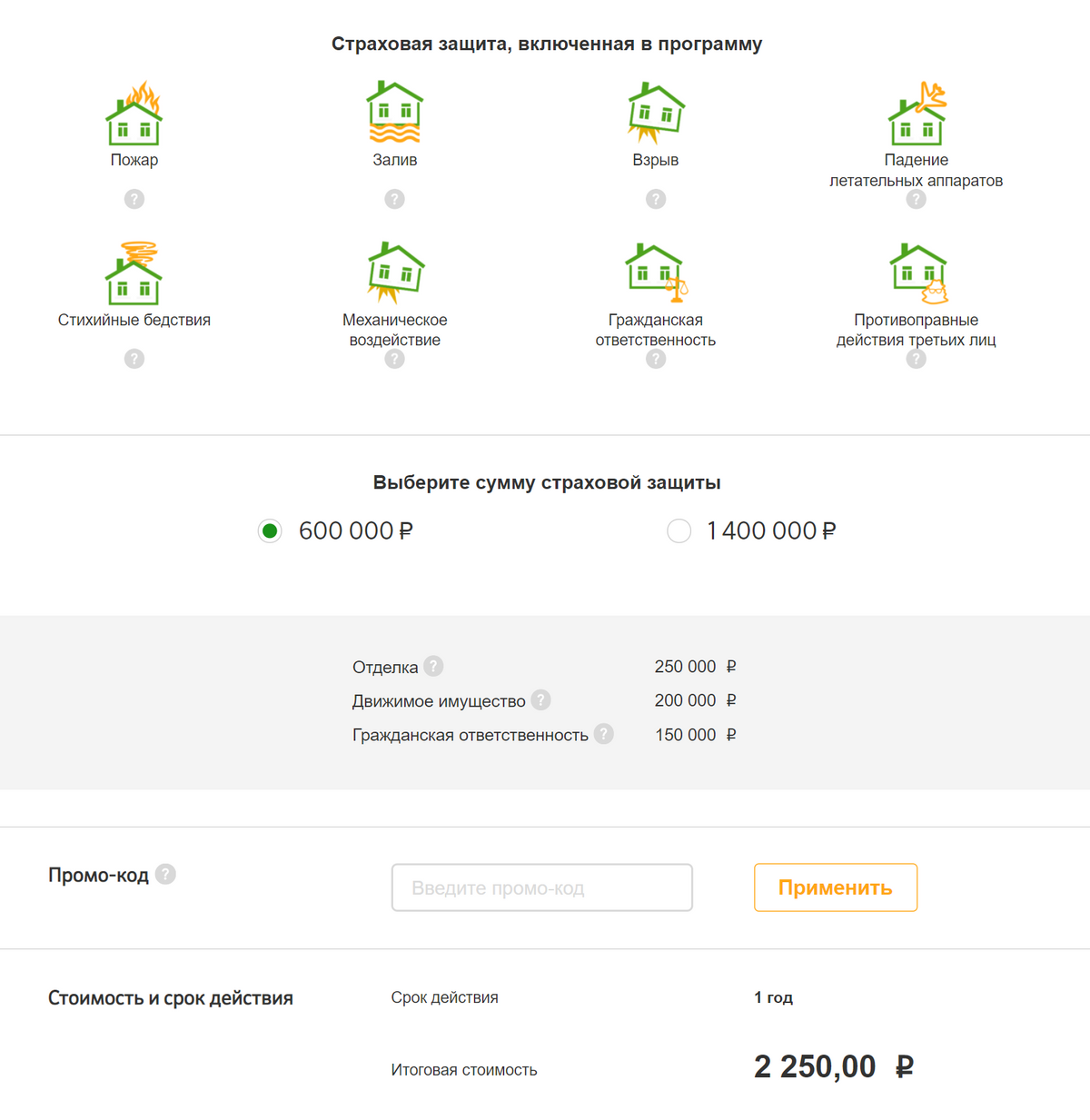This screenshot has width=1090, height=1120.
Task: Click the Взрыв explosion house icon
Action: 655,114
